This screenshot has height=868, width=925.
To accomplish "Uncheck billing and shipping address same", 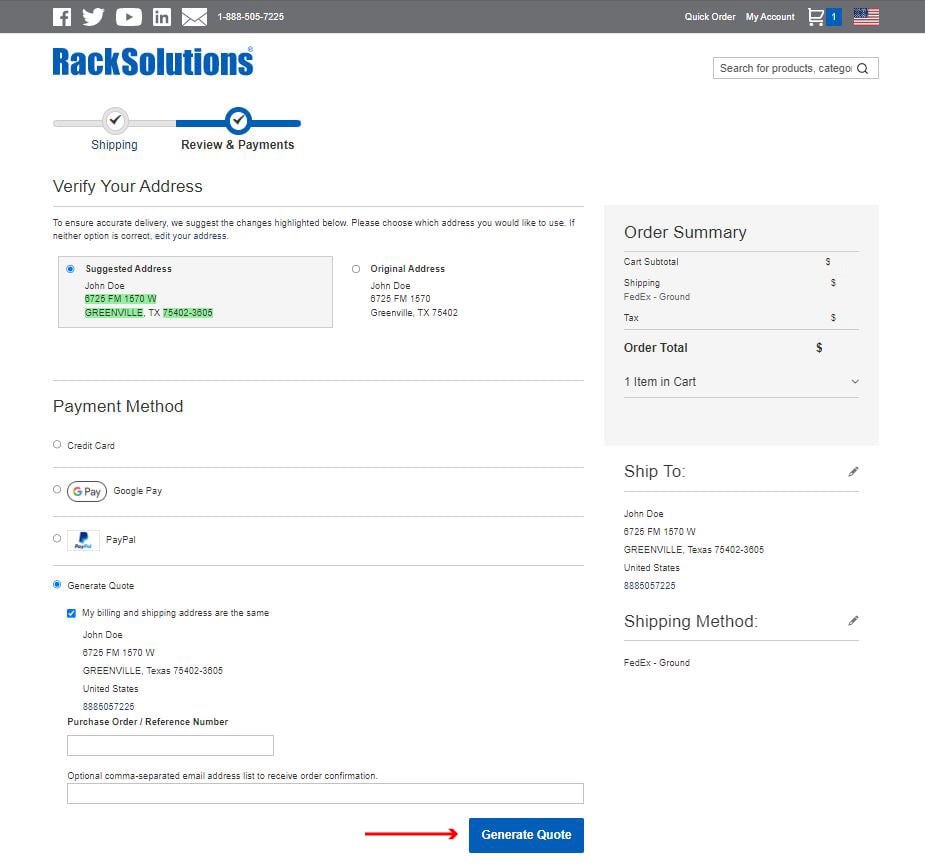I will click(72, 613).
